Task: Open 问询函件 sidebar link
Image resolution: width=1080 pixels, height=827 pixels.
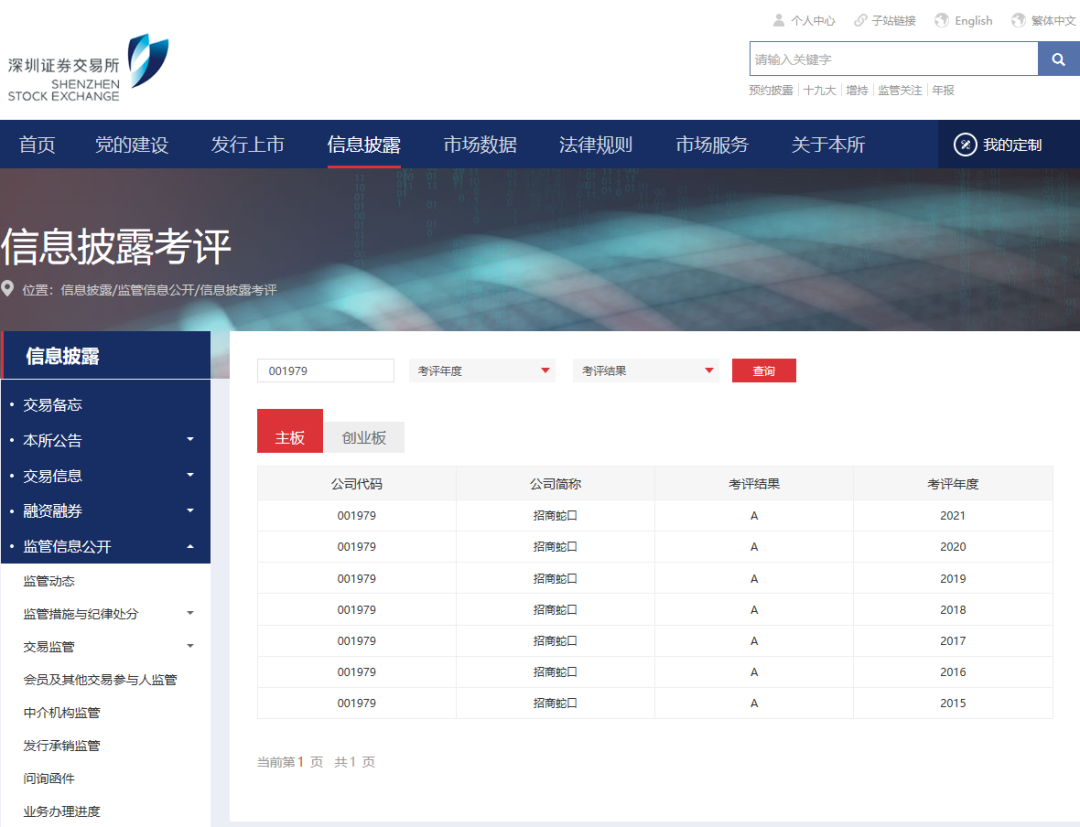Action: click(49, 779)
